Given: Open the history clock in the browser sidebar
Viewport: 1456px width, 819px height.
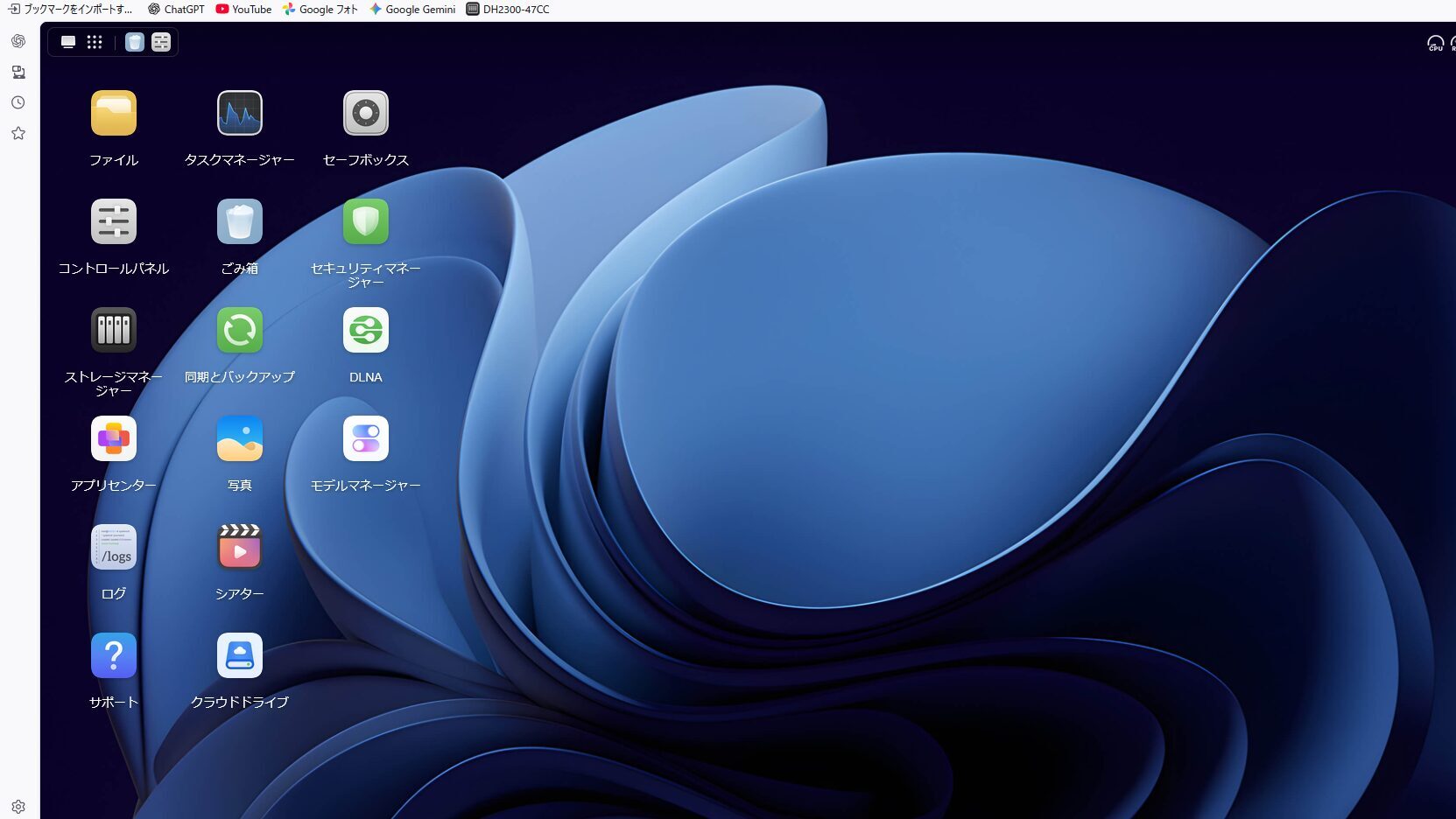Looking at the screenshot, I should click(x=18, y=102).
